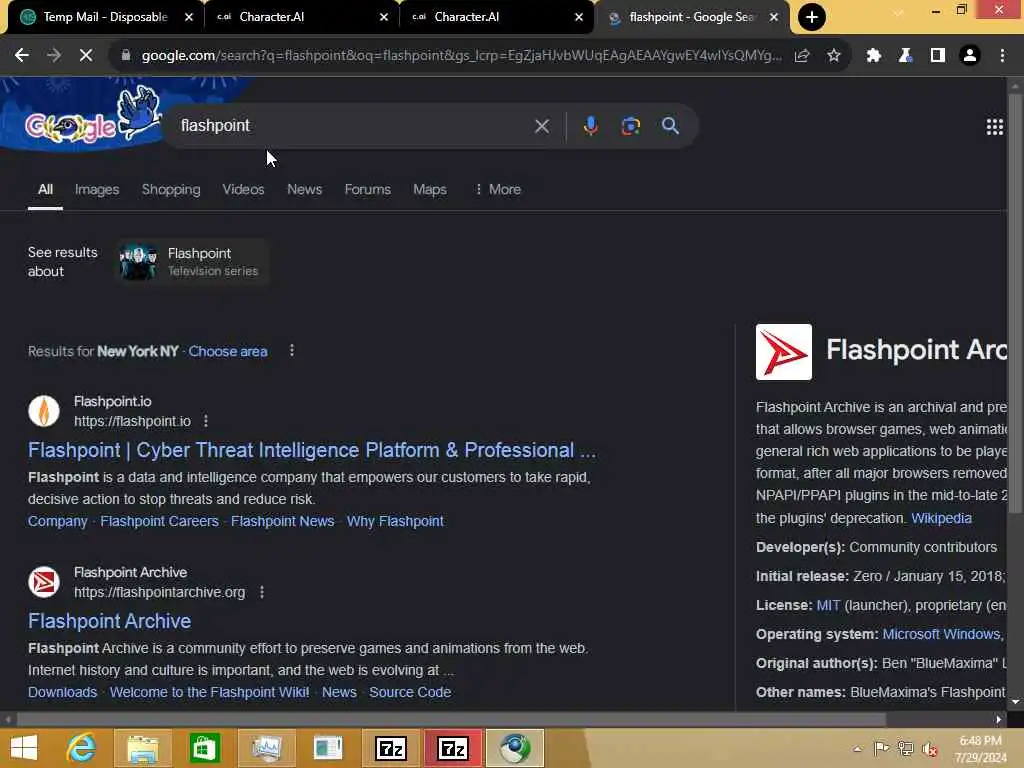The height and width of the screenshot is (768, 1024).
Task: Open the user profile icon
Action: [970, 56]
